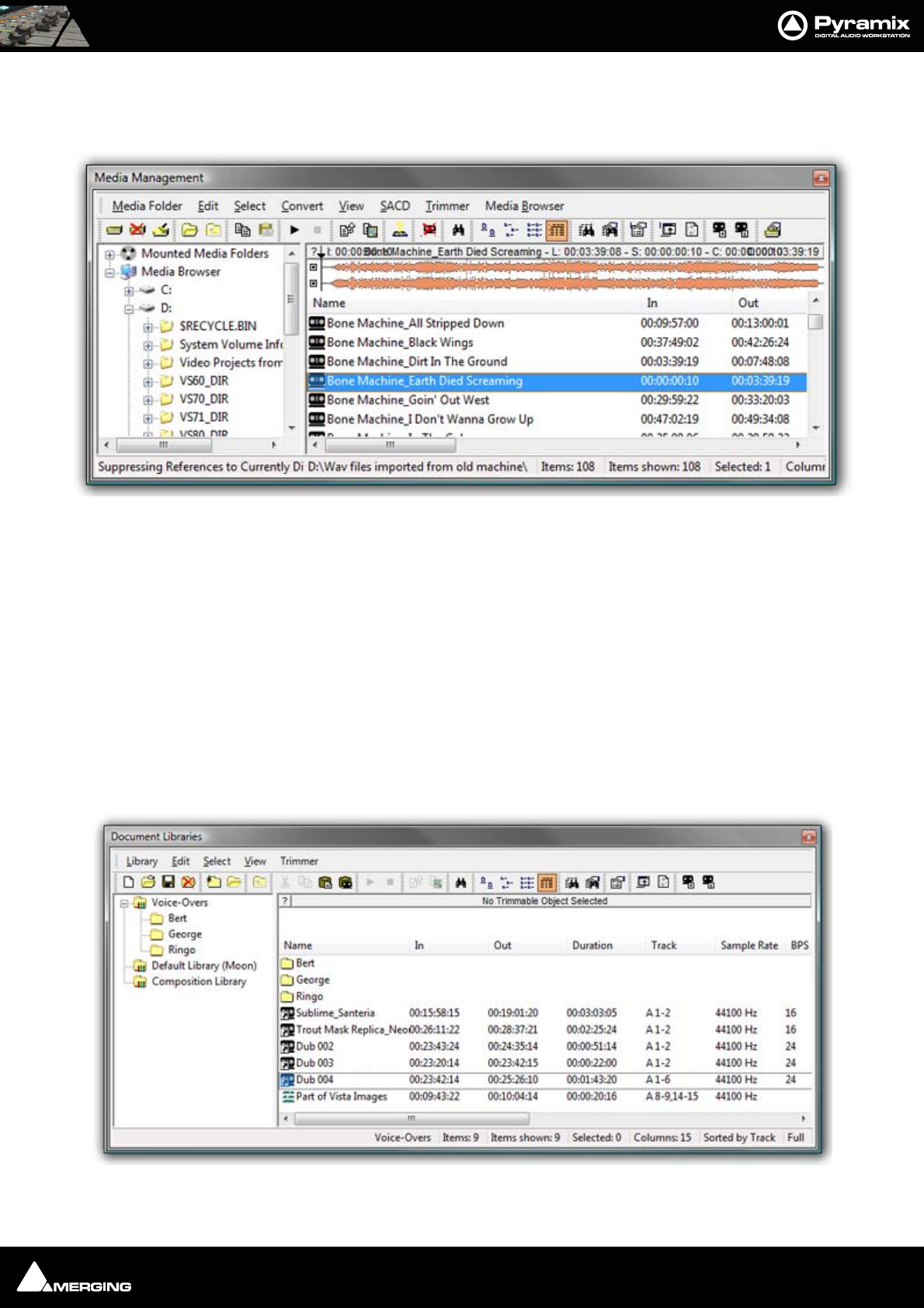The height and width of the screenshot is (1308, 924).
Task: Collapse the D: drive node
Action: click(x=129, y=309)
